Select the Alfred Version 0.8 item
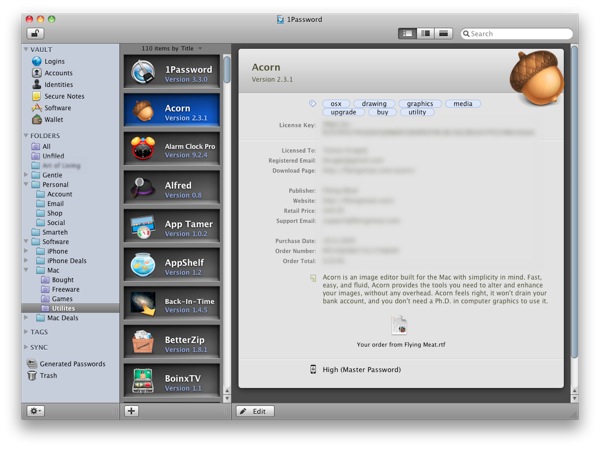Screen dimensions: 600x449 click(x=172, y=188)
